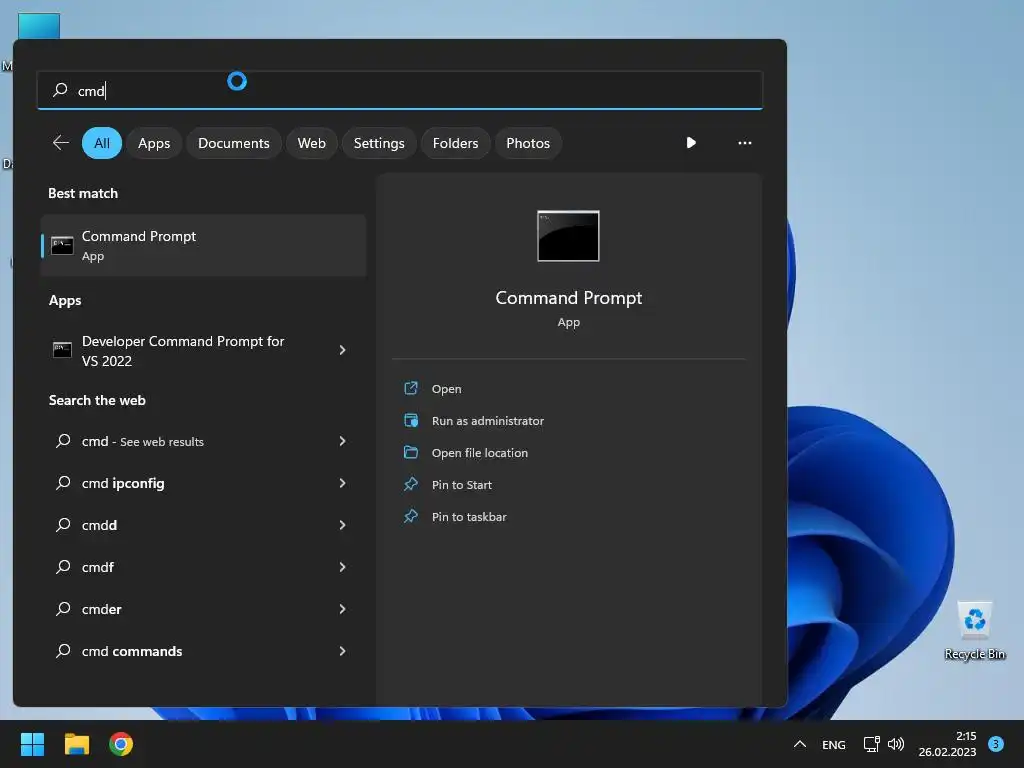Expand chevron for 'cmder'
The width and height of the screenshot is (1024, 768).
coord(342,609)
